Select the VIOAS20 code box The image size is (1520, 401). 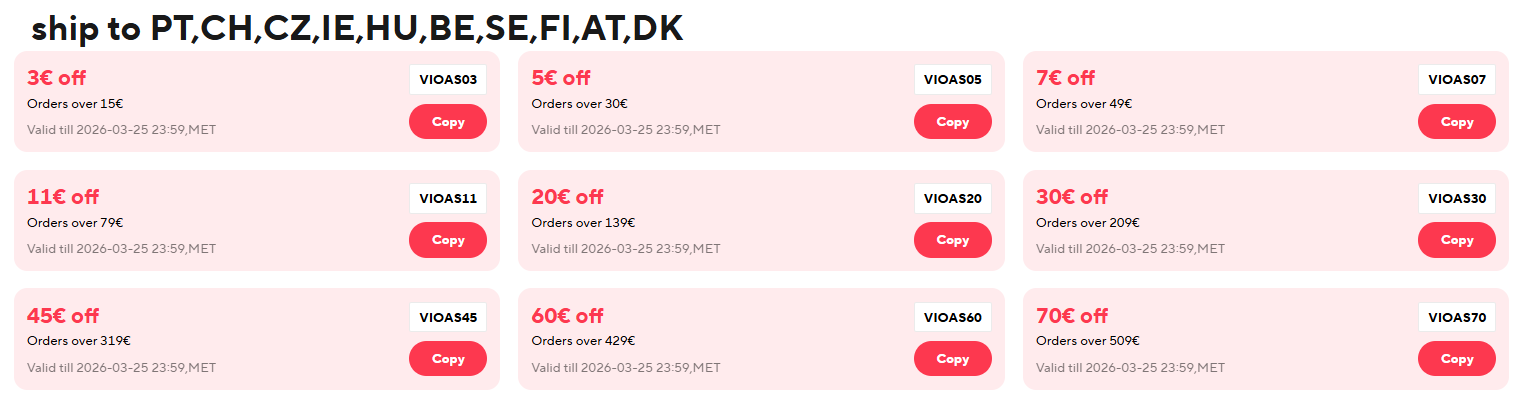[x=952, y=198]
